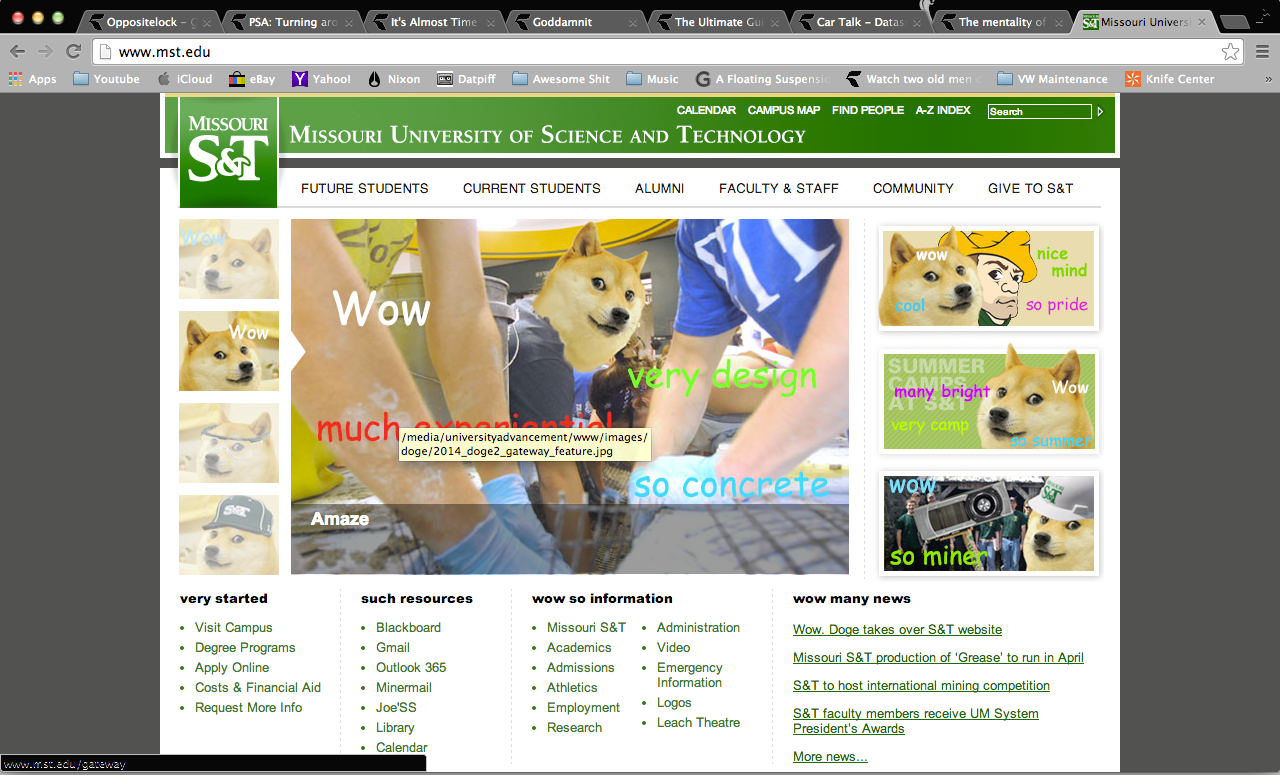Open the Costs & Financial Aid link
This screenshot has height=775, width=1280.
pos(258,688)
